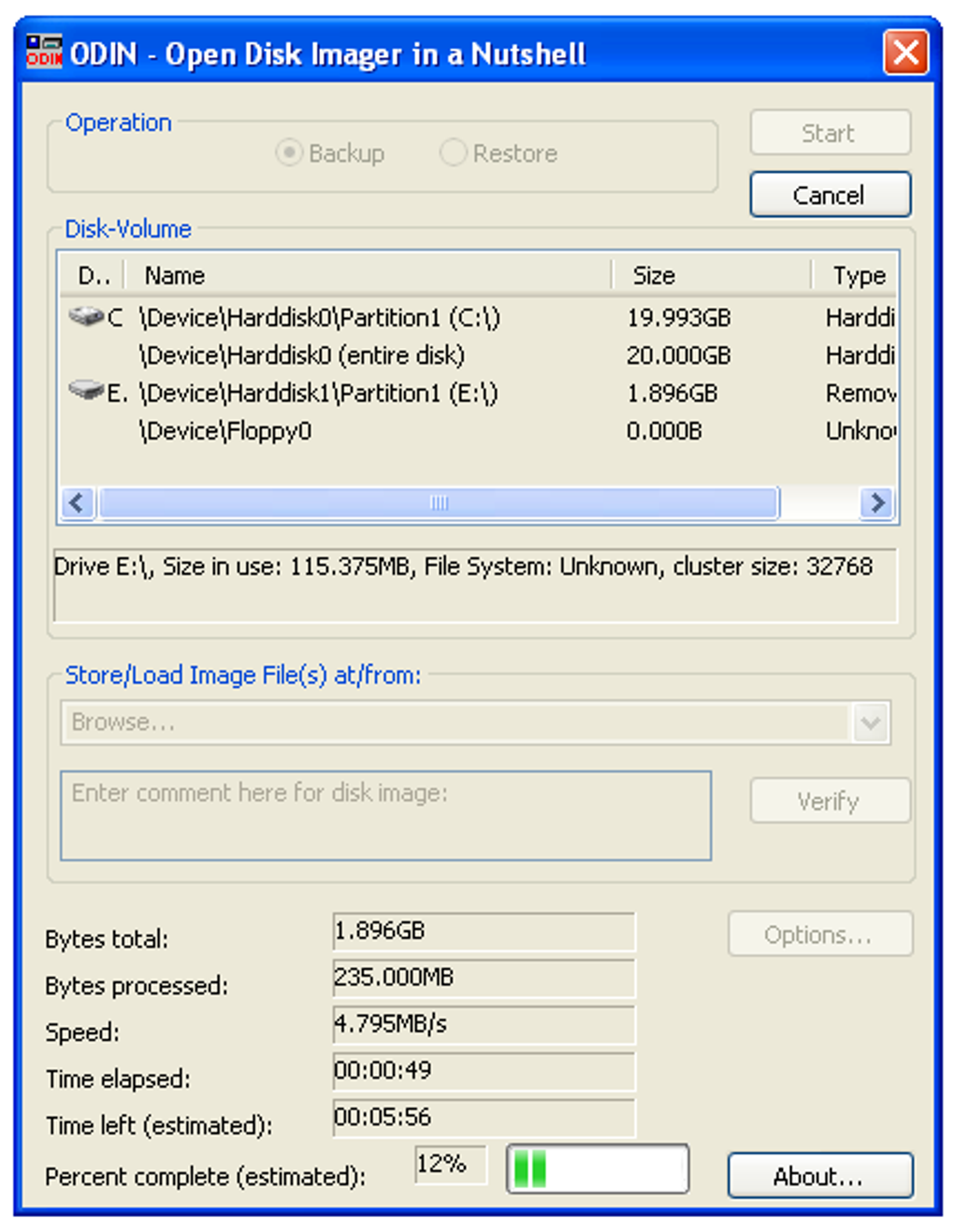This screenshot has width=954, height=1232.
Task: Click the Start button
Action: 829,133
